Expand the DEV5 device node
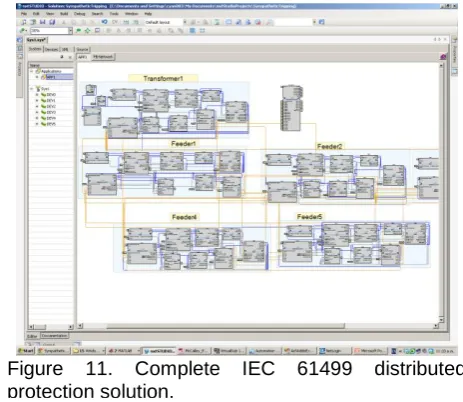The image size is (463, 402). pyautogui.click(x=37, y=124)
